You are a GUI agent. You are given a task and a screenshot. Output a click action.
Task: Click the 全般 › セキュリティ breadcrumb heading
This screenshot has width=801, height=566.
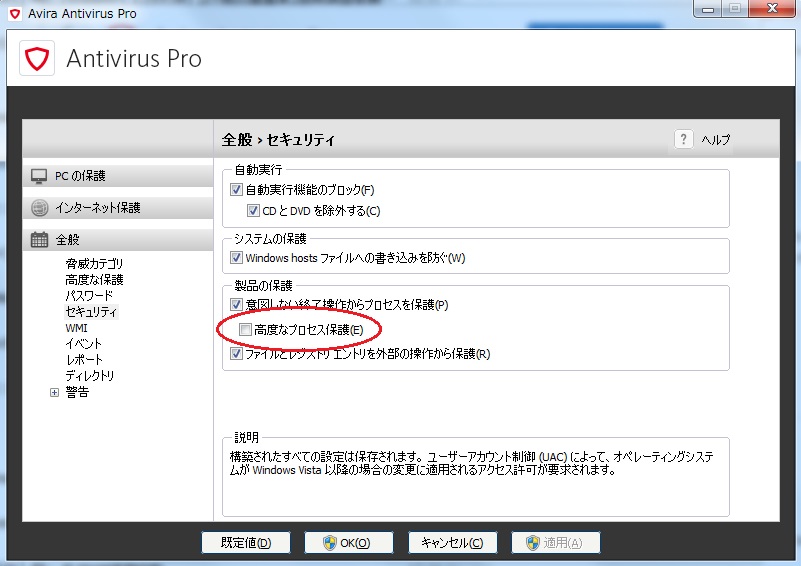coord(278,139)
